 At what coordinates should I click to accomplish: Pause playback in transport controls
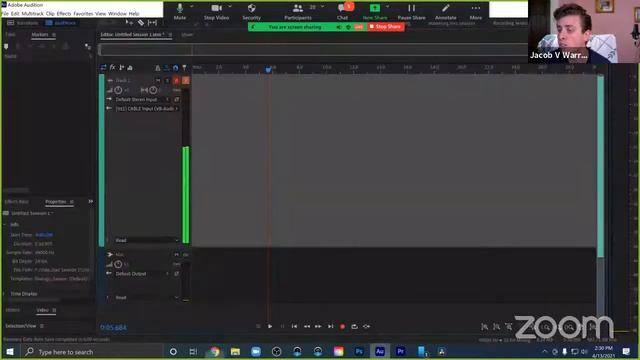tap(282, 327)
